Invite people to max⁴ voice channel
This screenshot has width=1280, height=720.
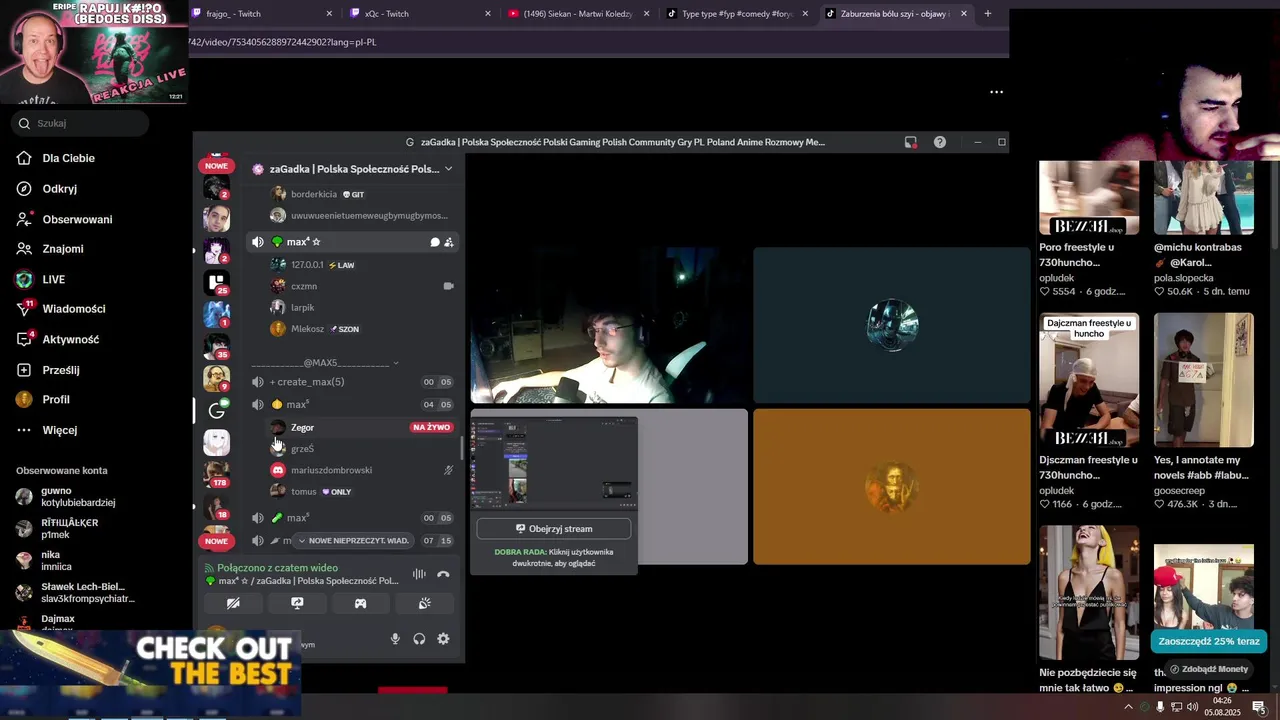449,242
